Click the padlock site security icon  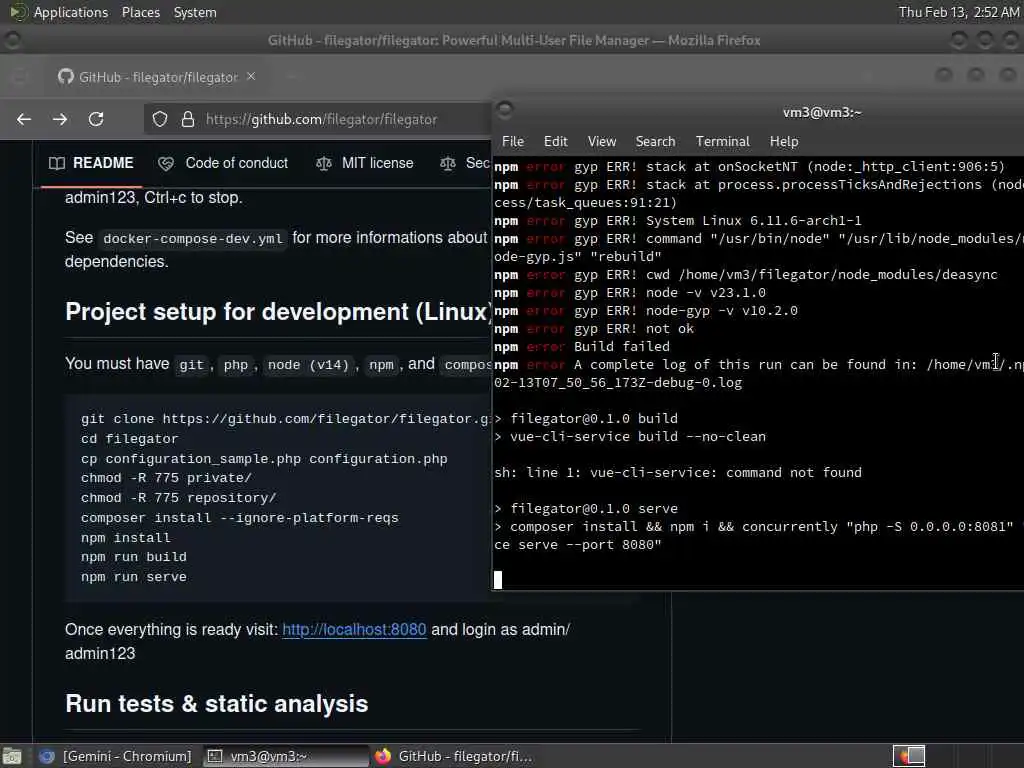(187, 119)
